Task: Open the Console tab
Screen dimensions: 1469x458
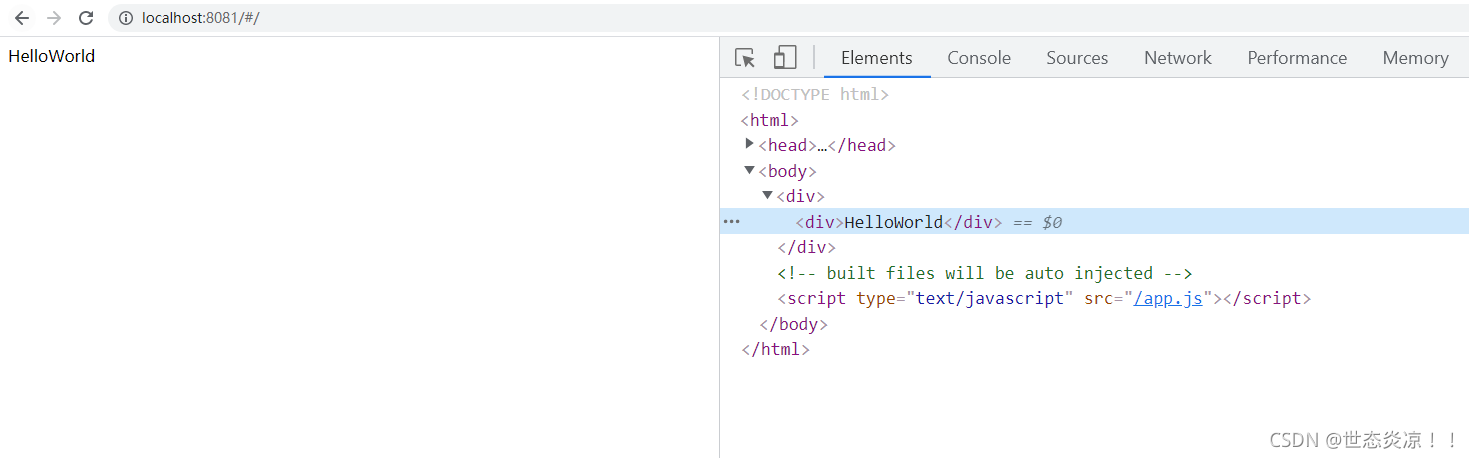Action: [979, 58]
